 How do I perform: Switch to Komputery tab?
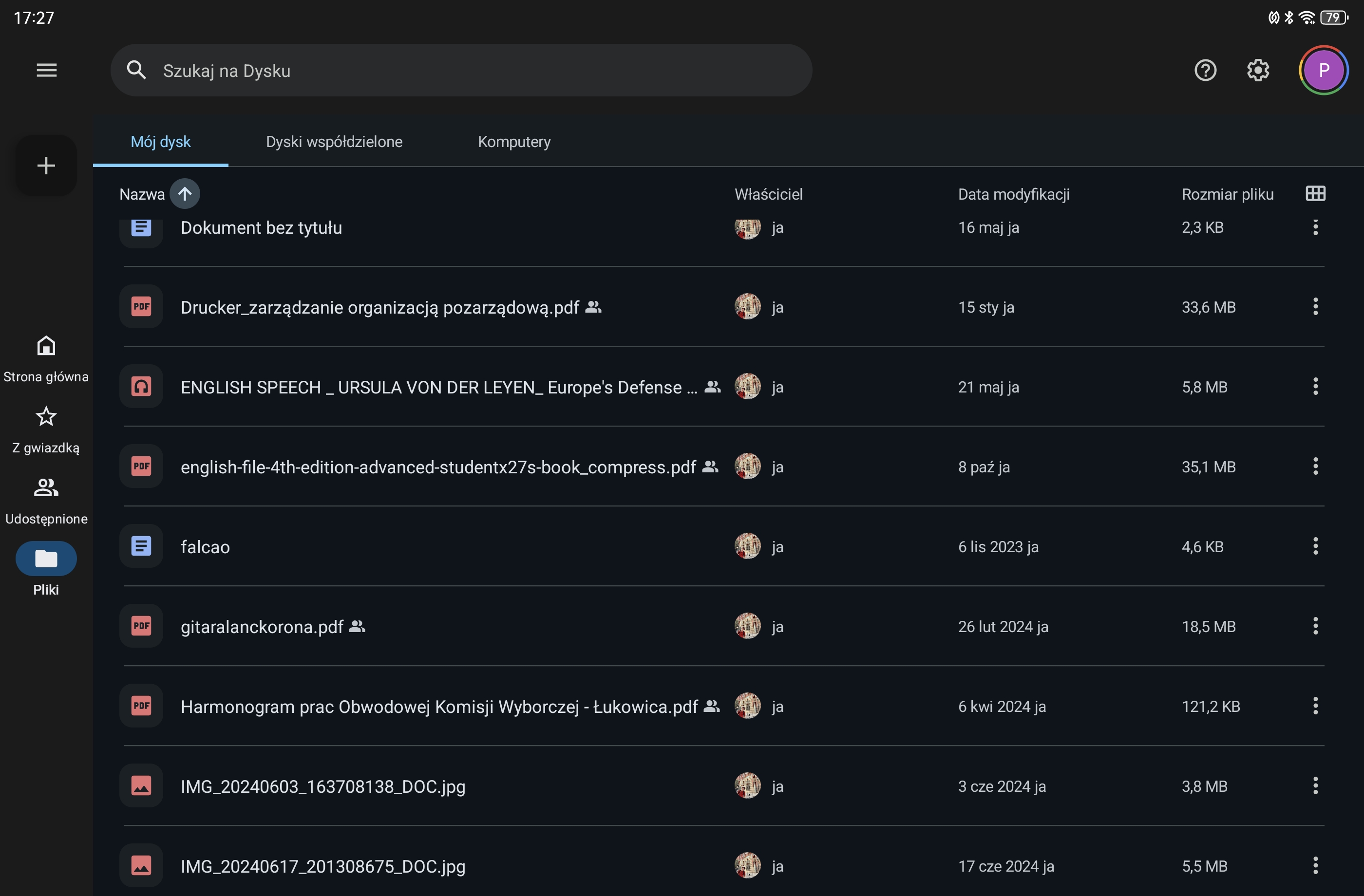pyautogui.click(x=513, y=142)
